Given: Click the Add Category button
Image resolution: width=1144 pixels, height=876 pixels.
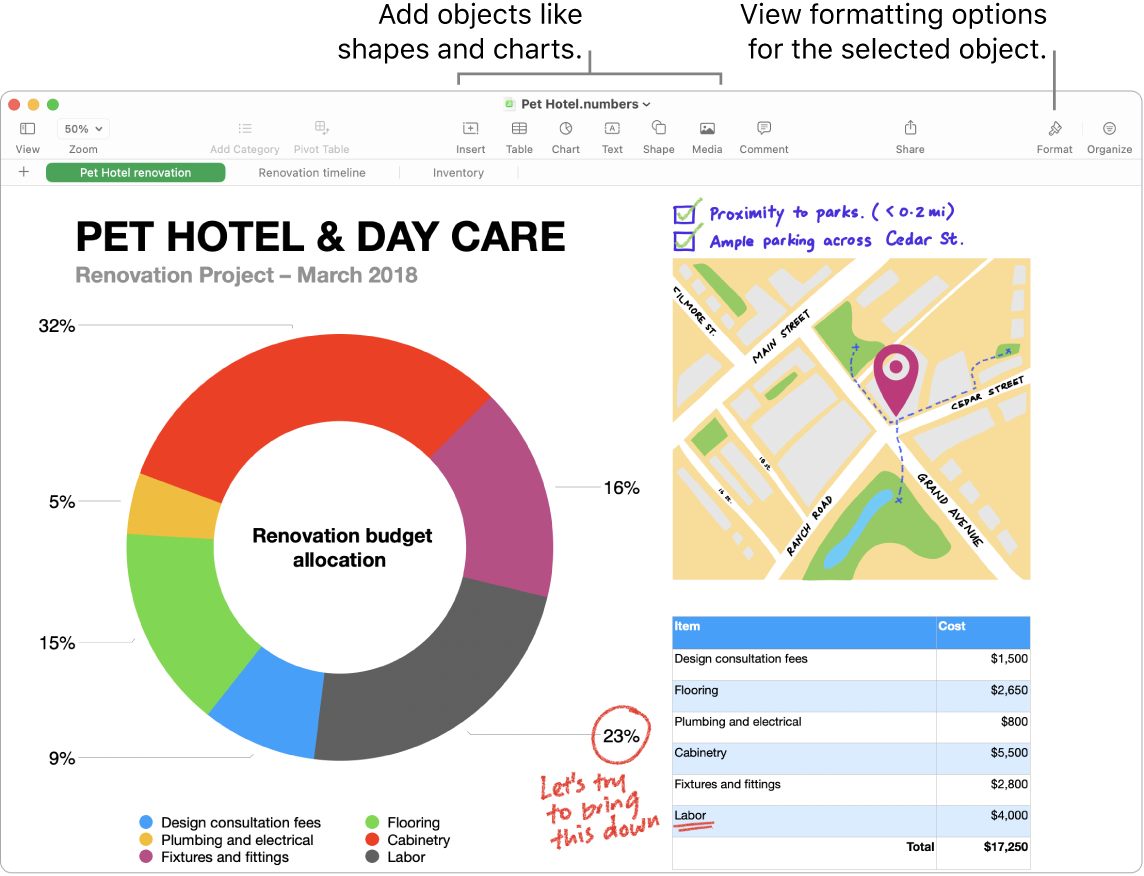Looking at the screenshot, I should pos(244,135).
